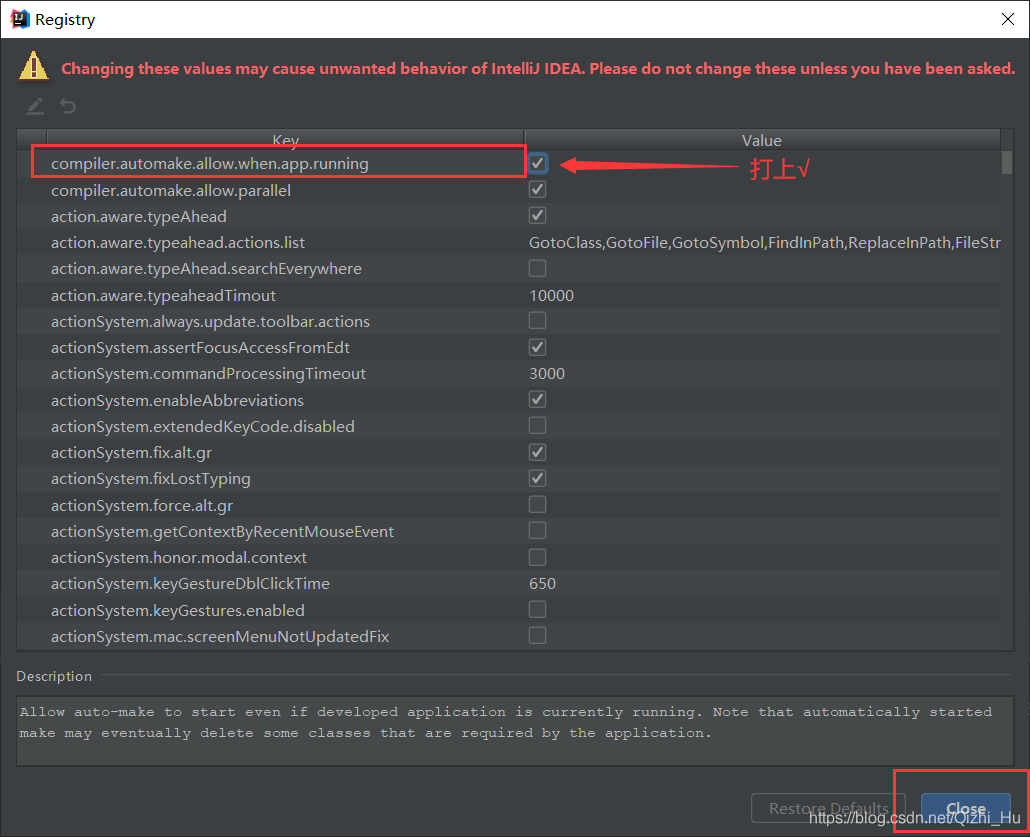Select actionSystem.getContextByRecentMouseEvent key

pyautogui.click(x=223, y=532)
